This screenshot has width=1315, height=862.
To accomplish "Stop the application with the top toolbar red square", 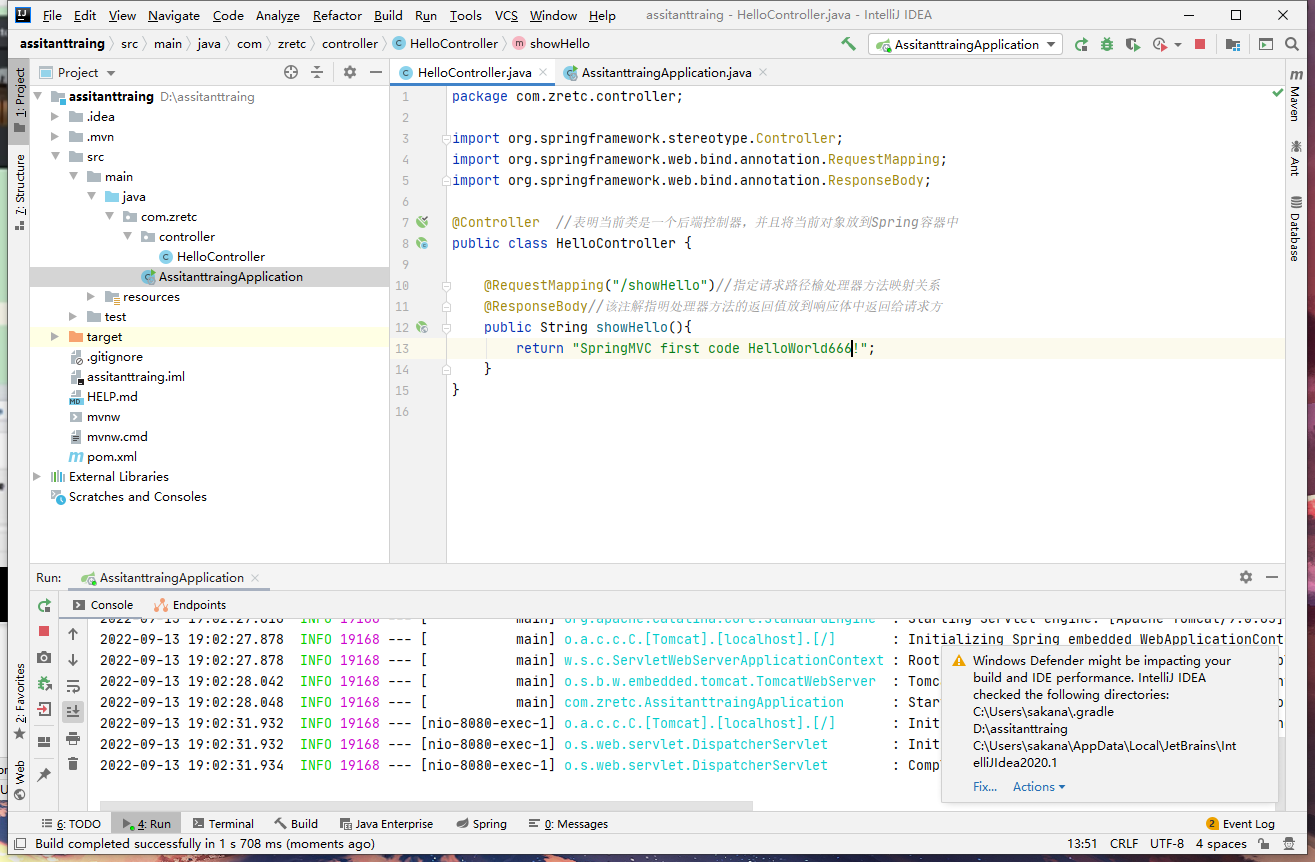I will tap(1200, 44).
